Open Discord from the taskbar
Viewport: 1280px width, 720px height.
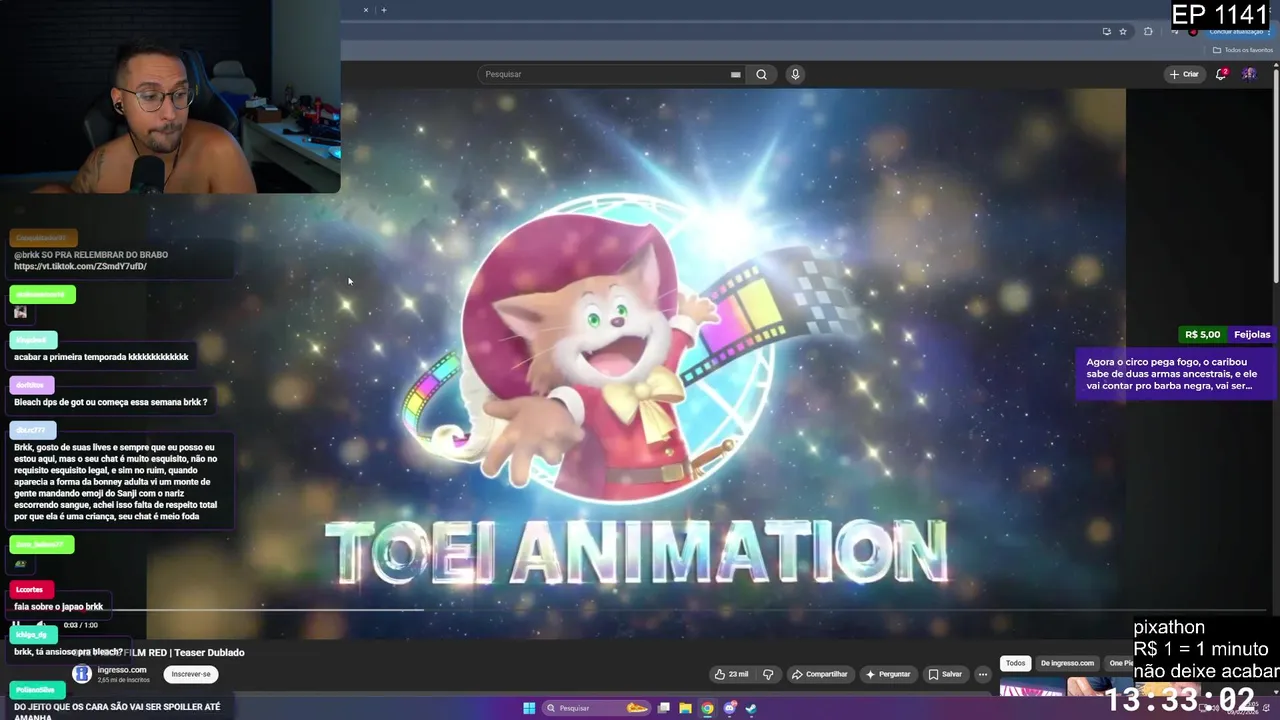tap(730, 708)
